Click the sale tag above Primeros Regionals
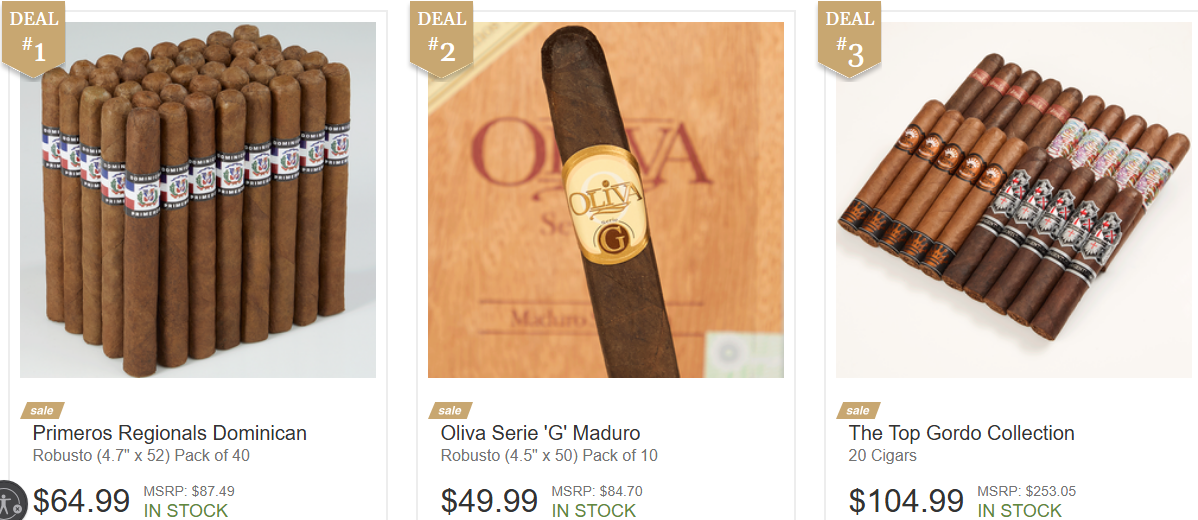 [x=42, y=411]
